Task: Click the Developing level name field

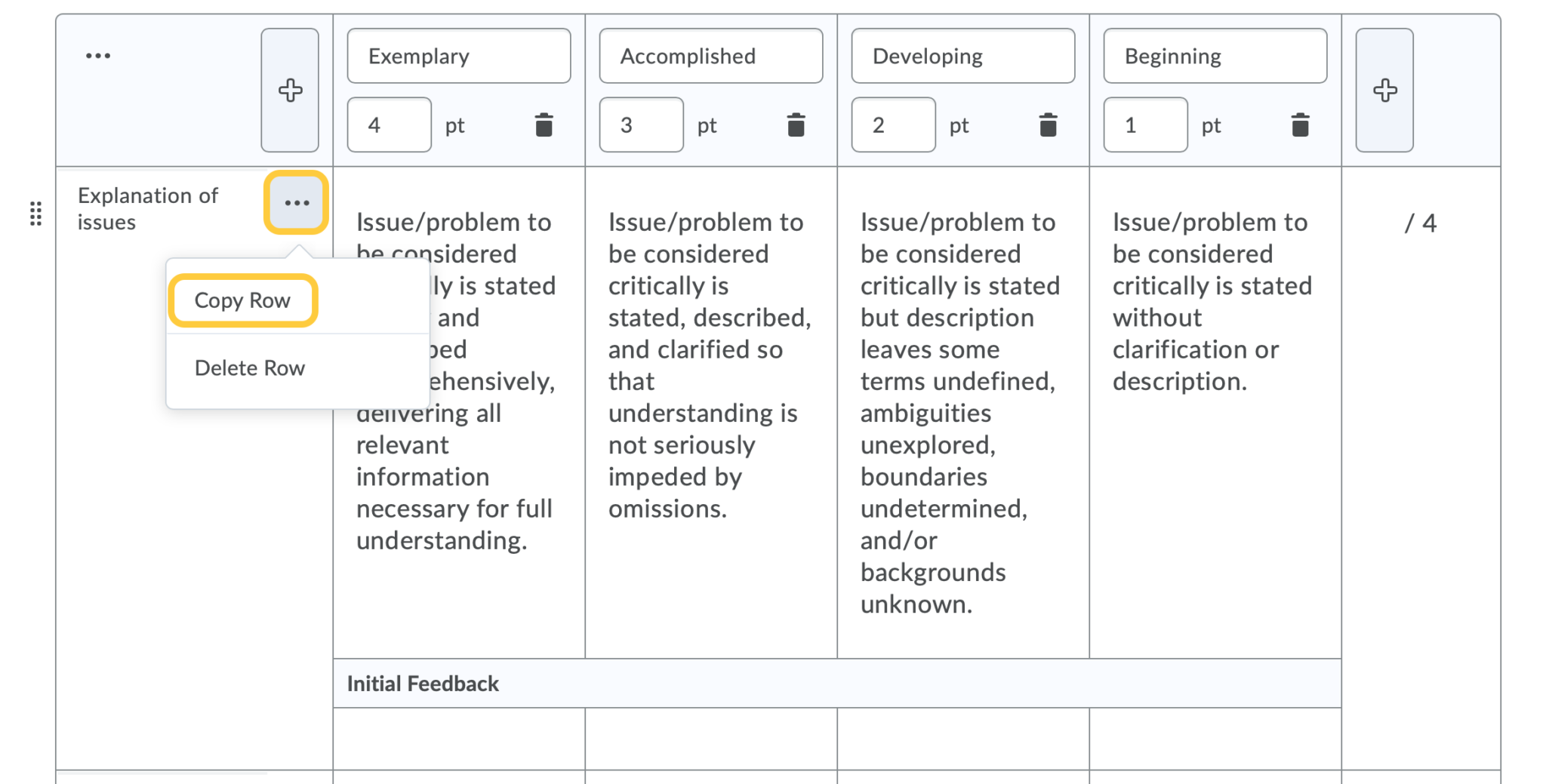Action: coord(962,56)
